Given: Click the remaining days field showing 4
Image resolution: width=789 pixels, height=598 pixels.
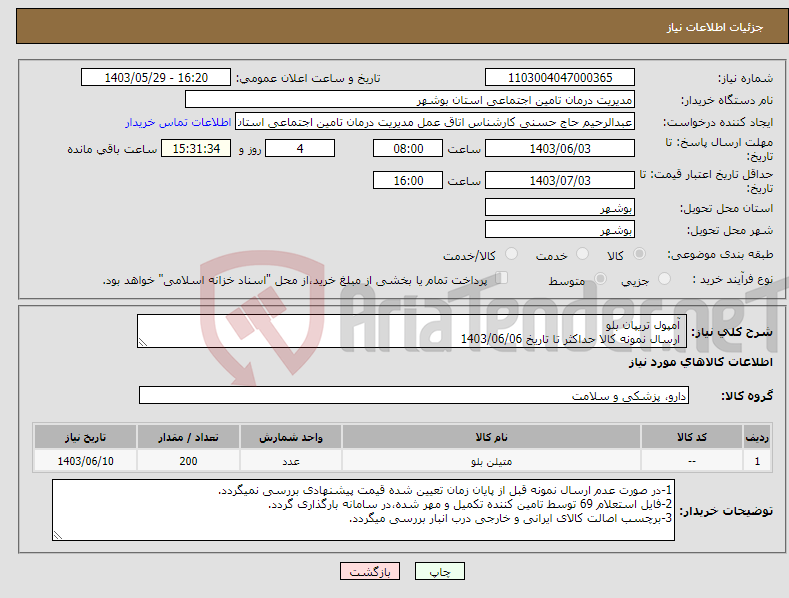Looking at the screenshot, I should coord(300,148).
